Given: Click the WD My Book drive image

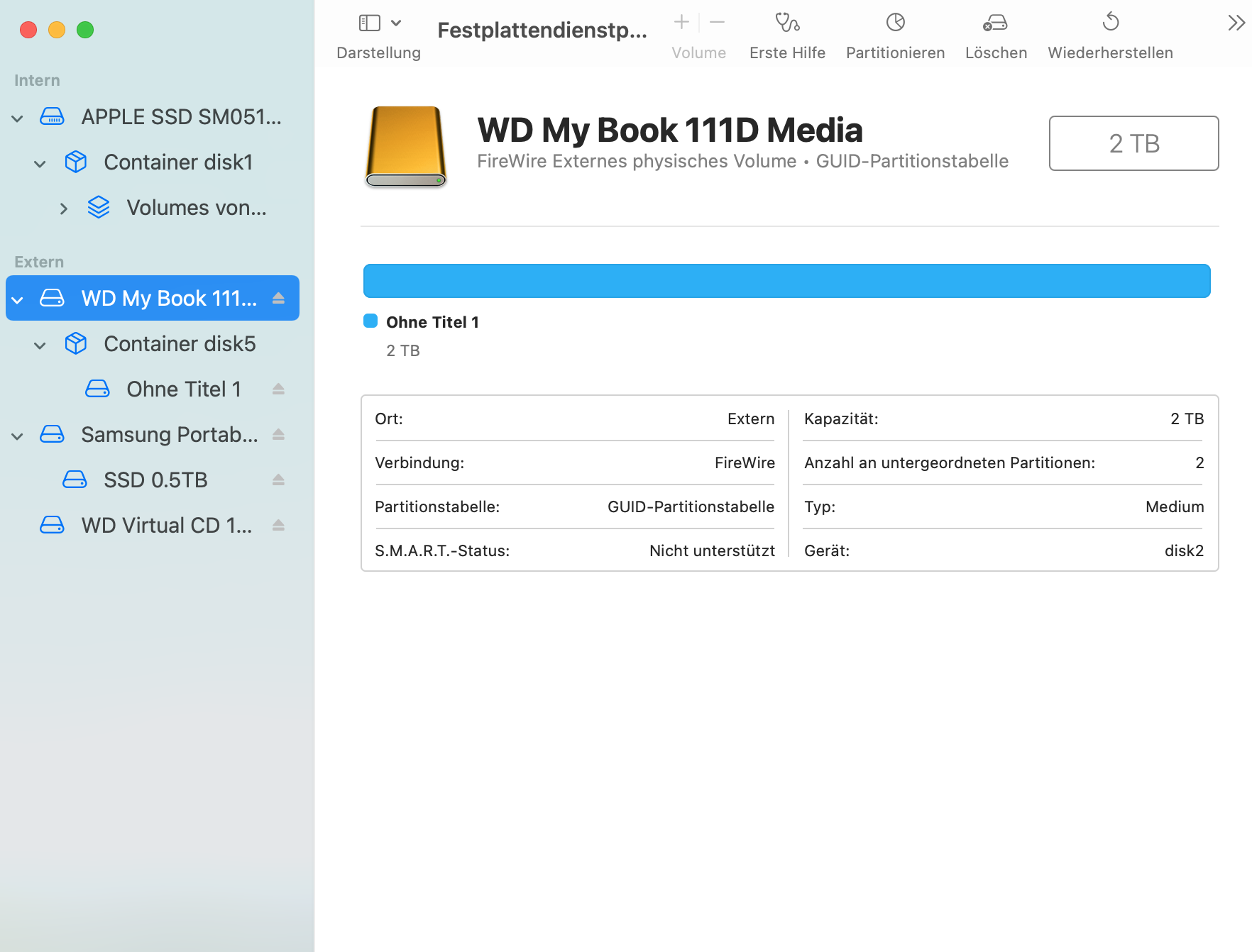Looking at the screenshot, I should pos(406,146).
